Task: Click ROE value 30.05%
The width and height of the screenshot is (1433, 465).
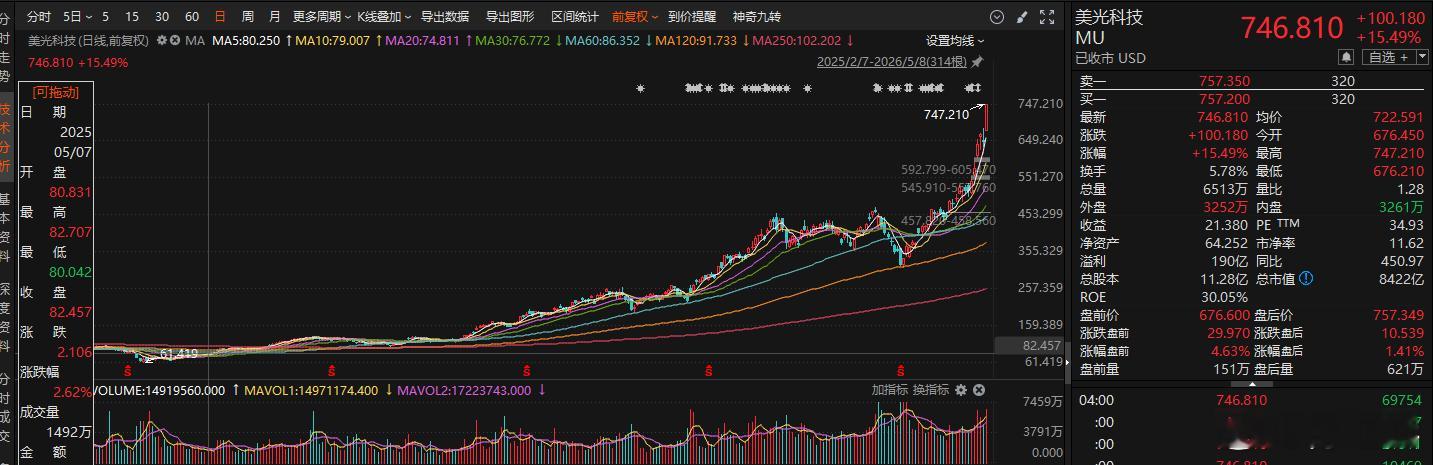Action: pos(1226,297)
